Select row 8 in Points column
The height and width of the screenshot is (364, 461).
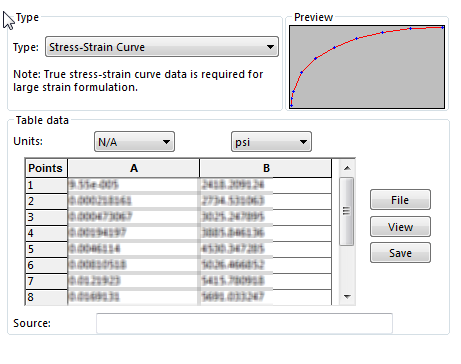coord(46,297)
